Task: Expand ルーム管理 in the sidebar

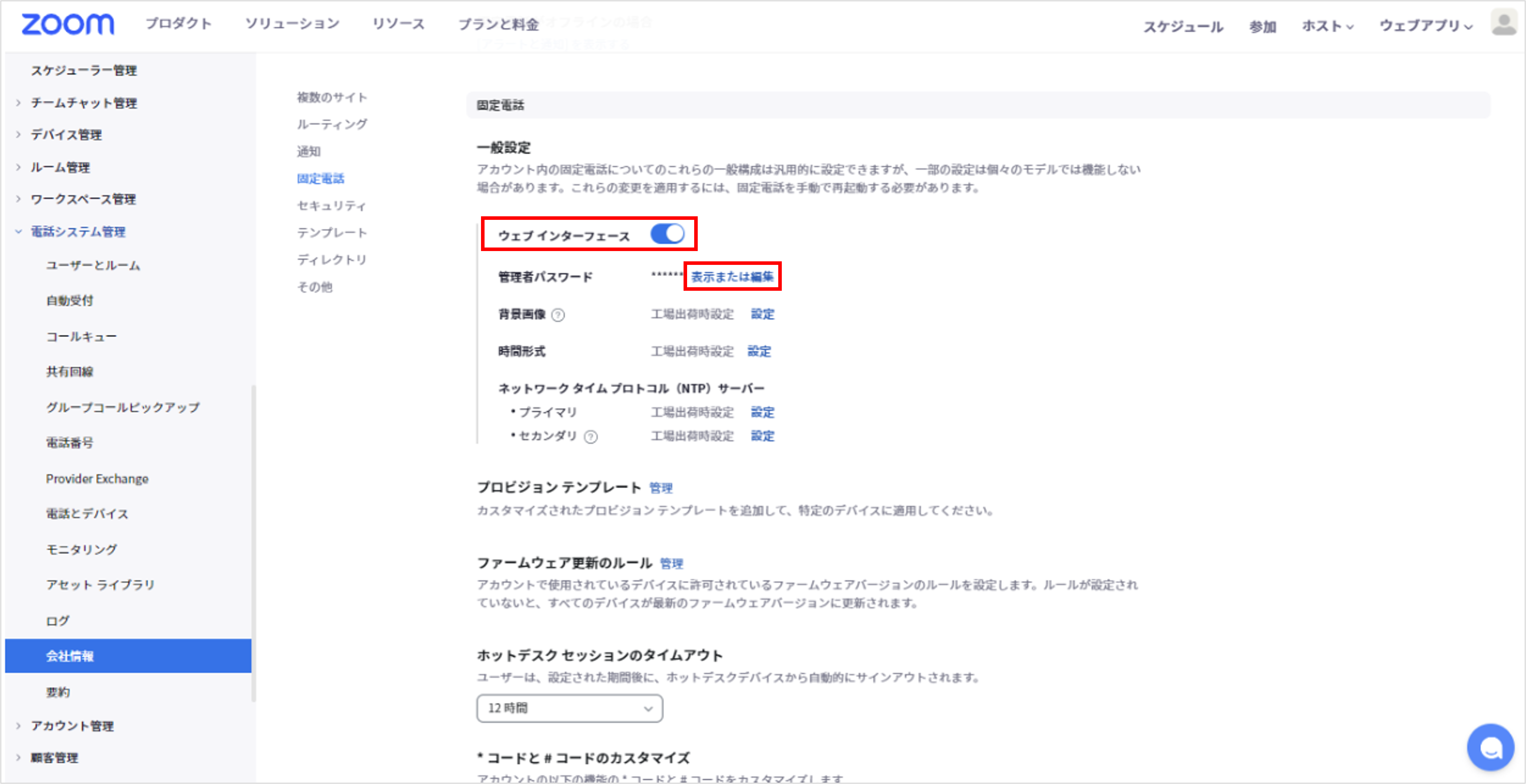Action: (x=18, y=168)
